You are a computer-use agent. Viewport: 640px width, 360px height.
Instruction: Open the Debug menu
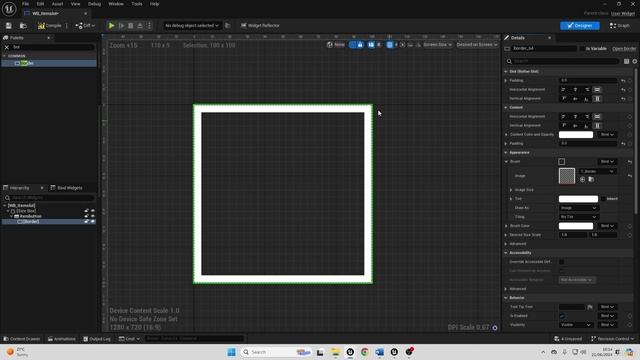pos(94,4)
